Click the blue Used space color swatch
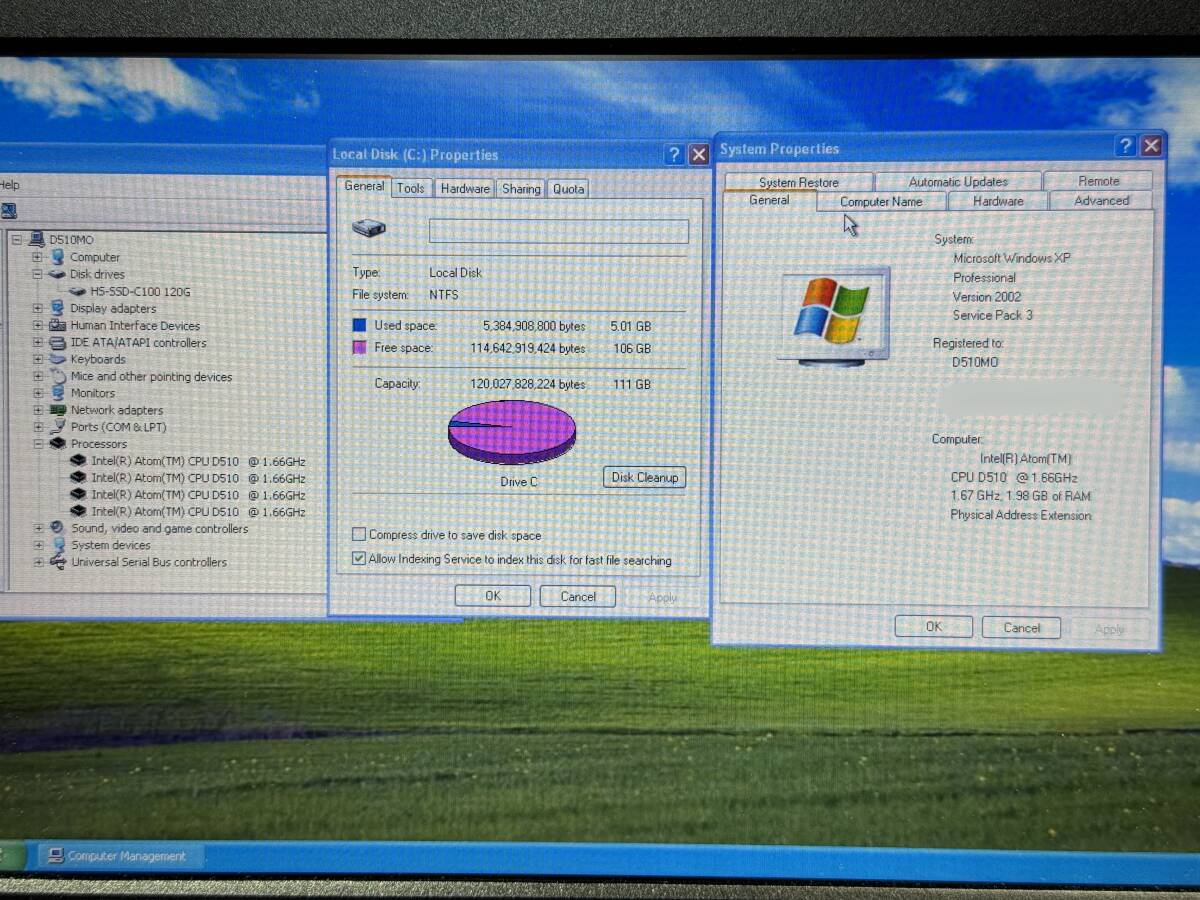 click(x=359, y=325)
